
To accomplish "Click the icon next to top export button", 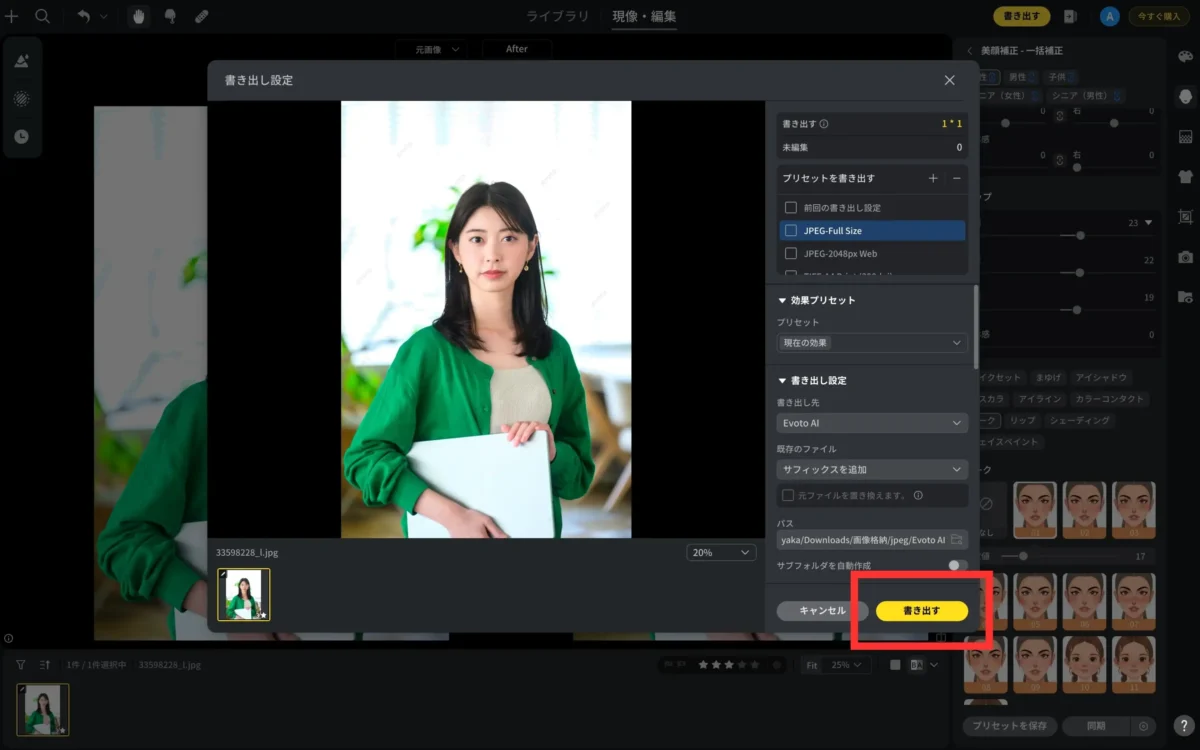I will (1070, 16).
